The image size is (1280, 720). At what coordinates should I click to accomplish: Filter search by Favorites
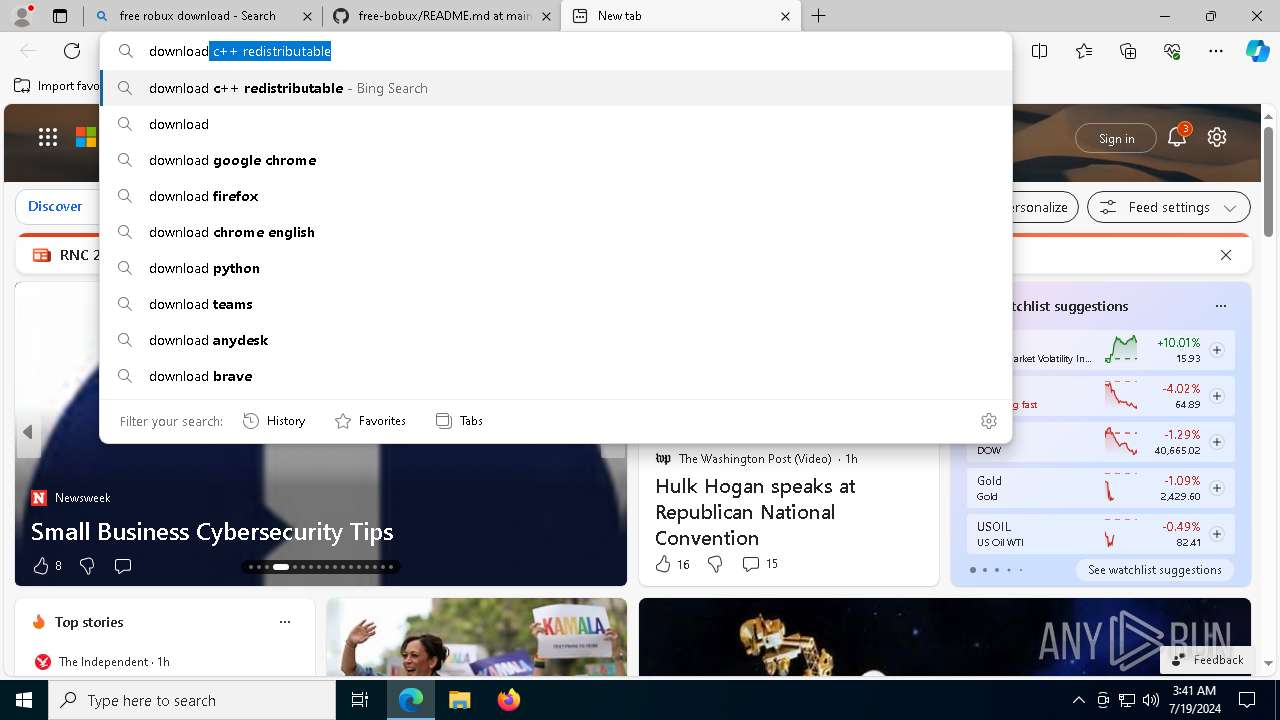coord(370,421)
